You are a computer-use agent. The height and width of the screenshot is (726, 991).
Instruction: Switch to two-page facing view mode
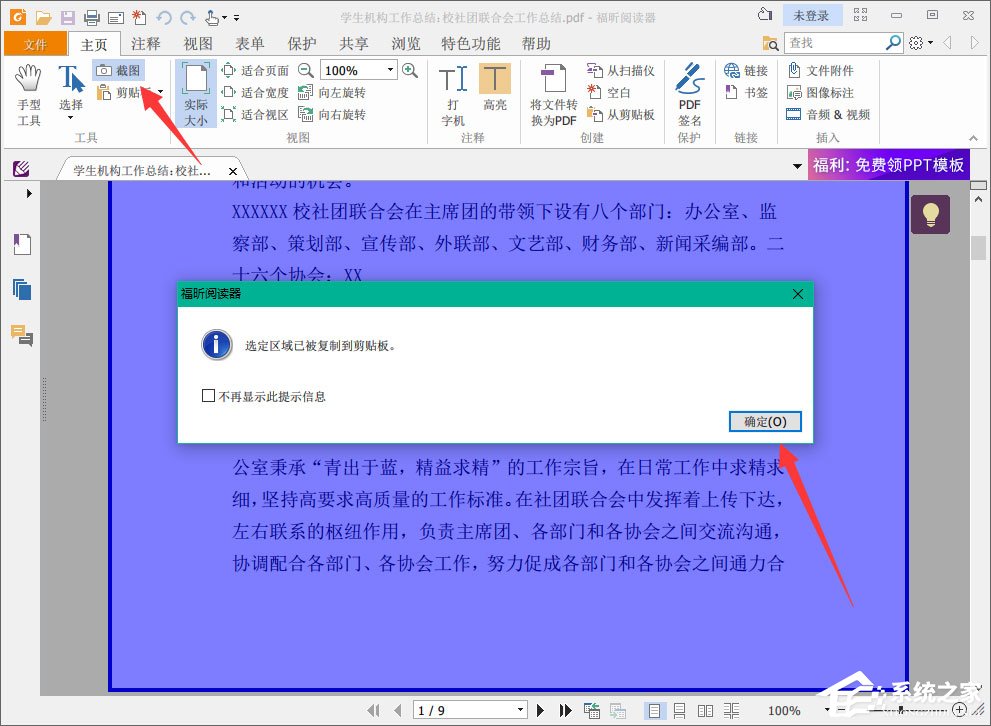tap(707, 710)
